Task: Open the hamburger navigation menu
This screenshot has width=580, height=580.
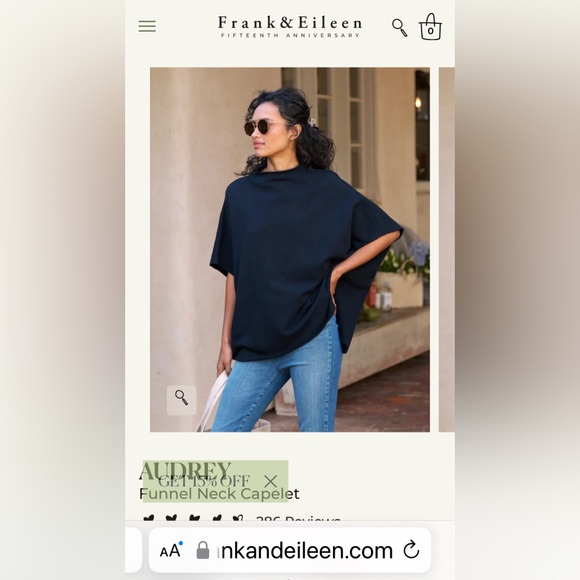Action: [147, 26]
